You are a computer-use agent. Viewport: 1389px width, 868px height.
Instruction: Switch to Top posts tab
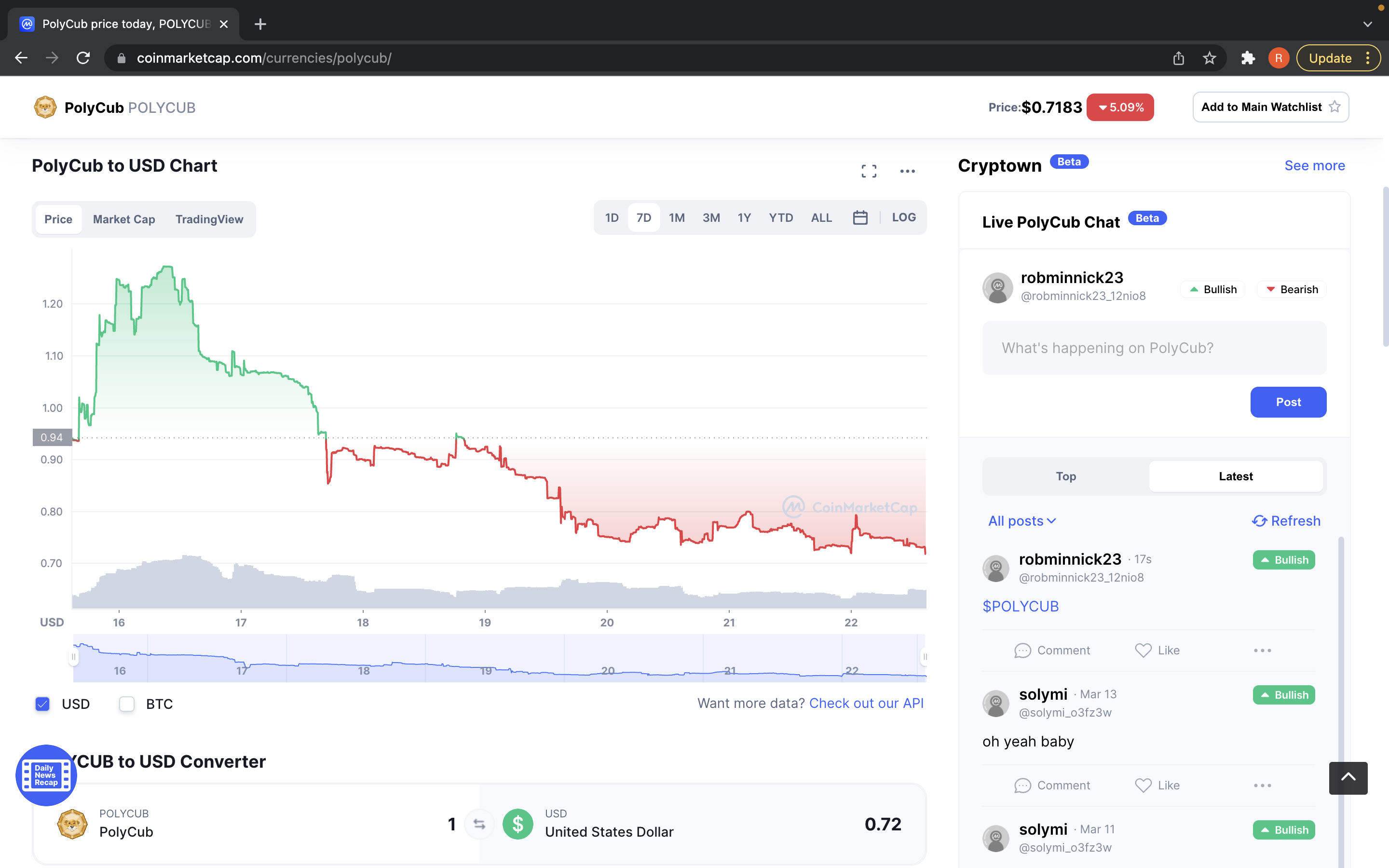click(1066, 476)
